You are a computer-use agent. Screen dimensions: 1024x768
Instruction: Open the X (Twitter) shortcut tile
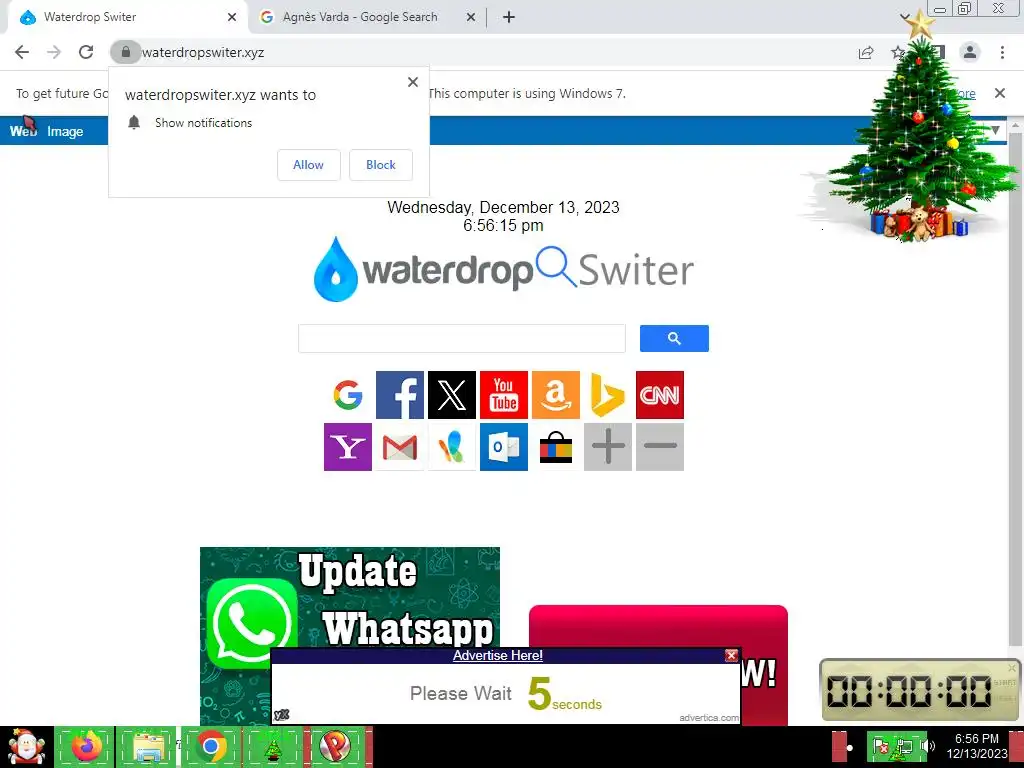click(452, 395)
